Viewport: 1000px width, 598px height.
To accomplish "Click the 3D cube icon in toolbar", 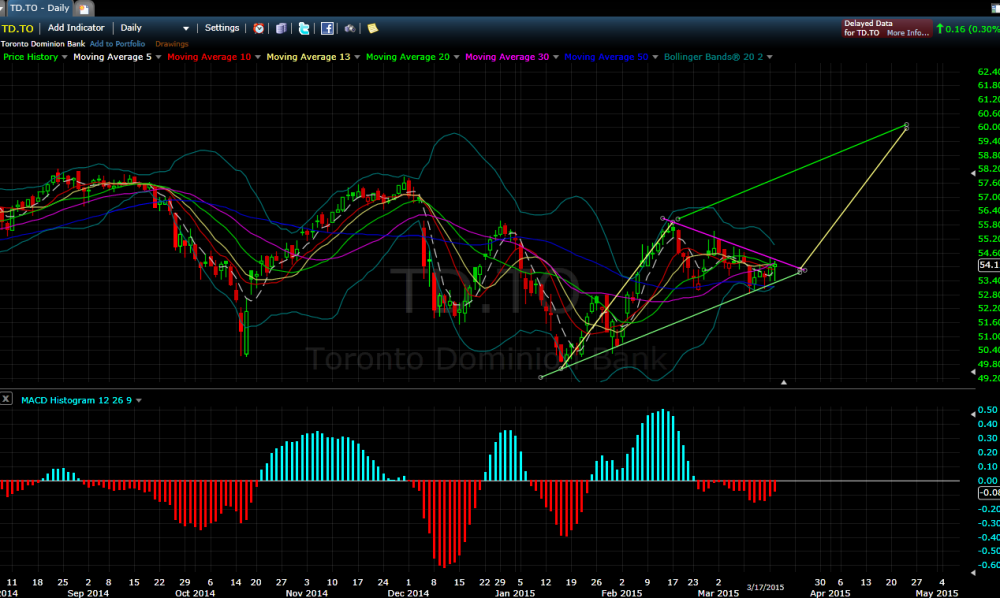I will click(x=282, y=28).
